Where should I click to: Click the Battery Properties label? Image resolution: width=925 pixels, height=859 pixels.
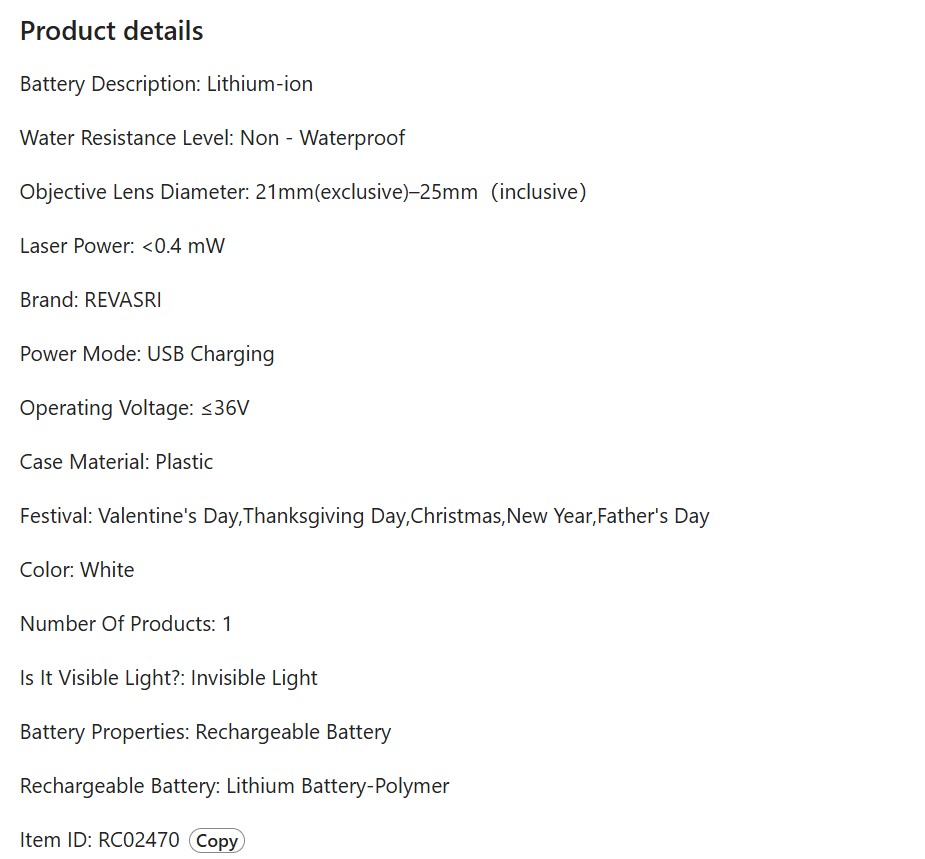[104, 732]
